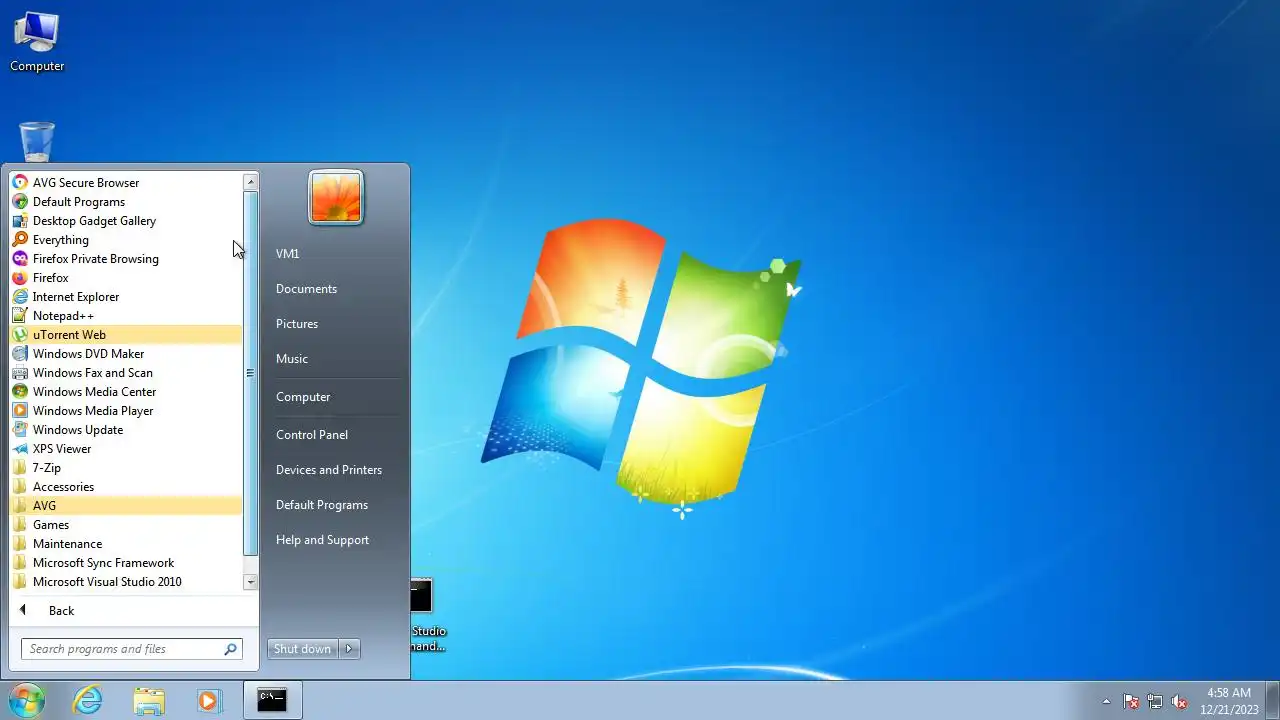
Task: Click the Search programs and files box
Action: click(131, 649)
